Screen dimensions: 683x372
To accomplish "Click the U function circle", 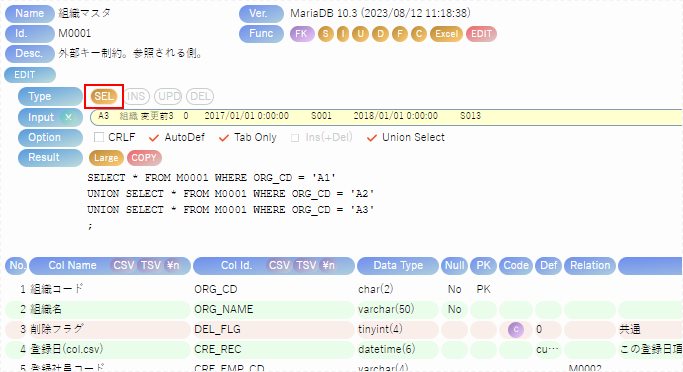I will 360,34.
